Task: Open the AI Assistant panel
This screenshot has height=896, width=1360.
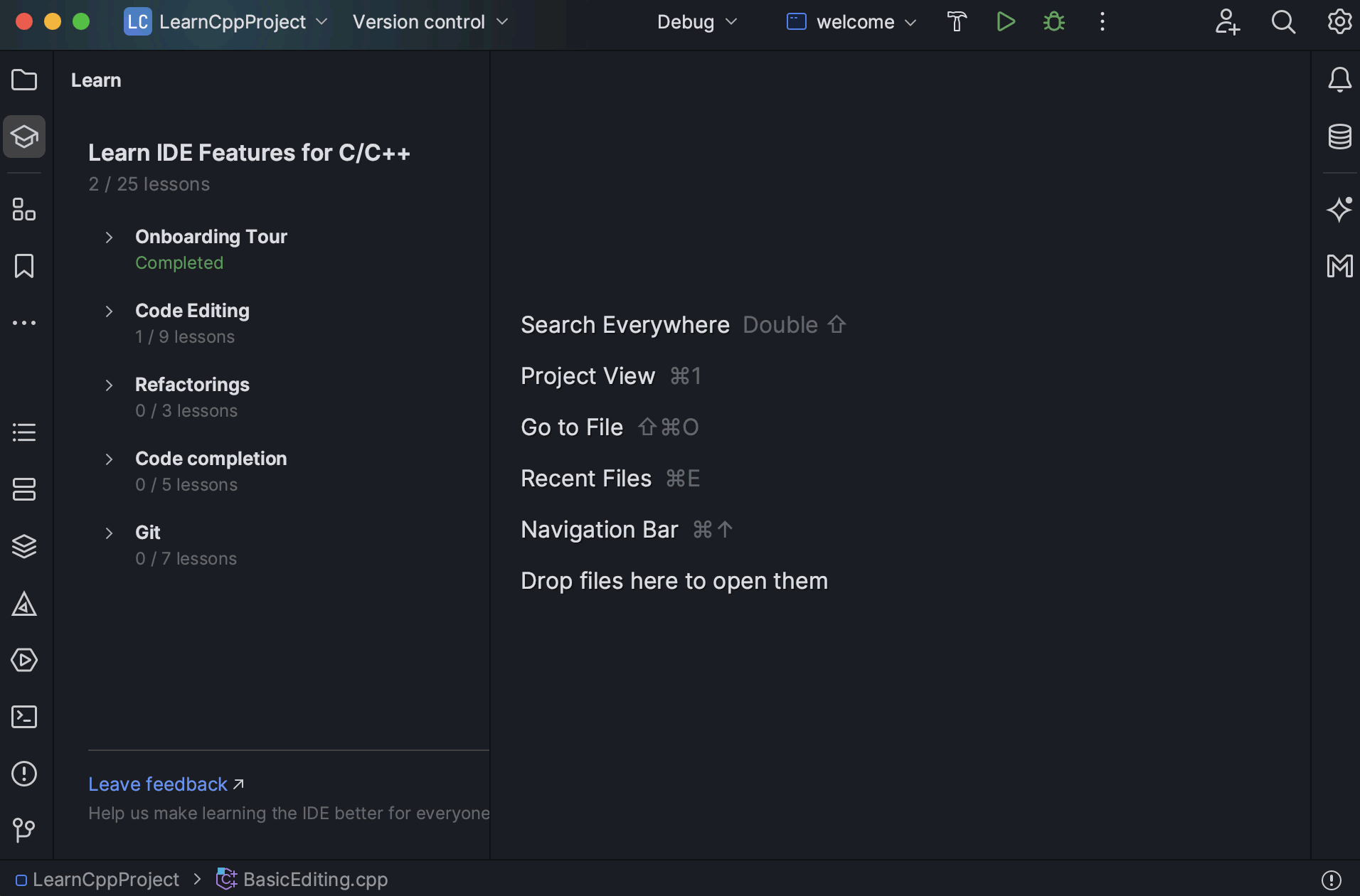Action: pos(1340,210)
